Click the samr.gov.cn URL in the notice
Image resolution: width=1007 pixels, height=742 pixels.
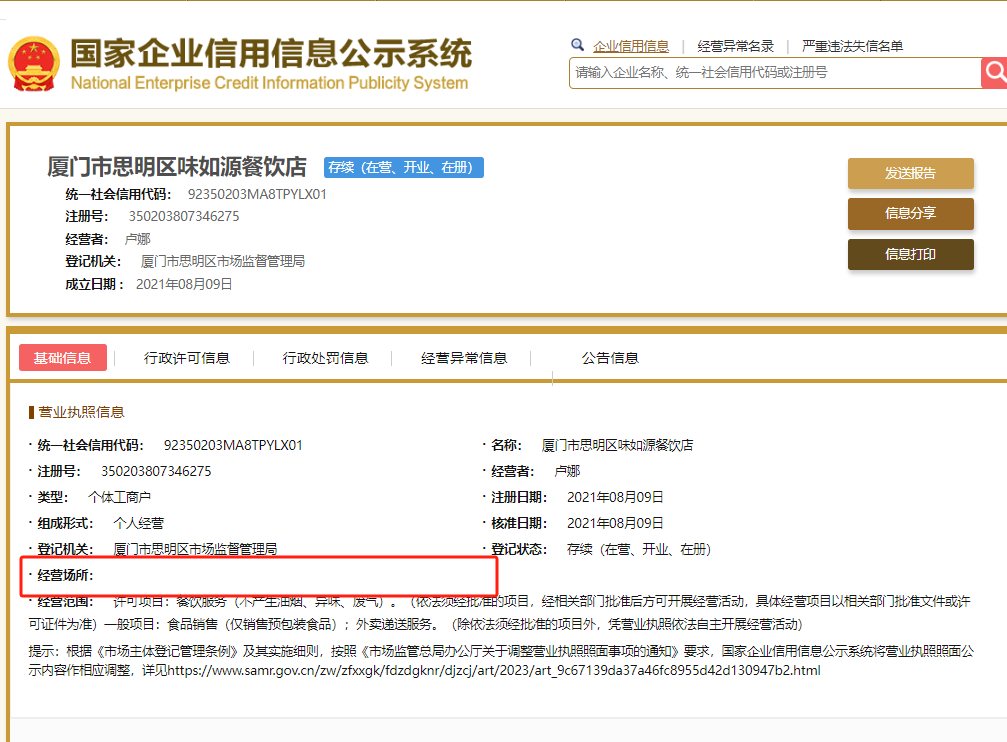pos(494,671)
